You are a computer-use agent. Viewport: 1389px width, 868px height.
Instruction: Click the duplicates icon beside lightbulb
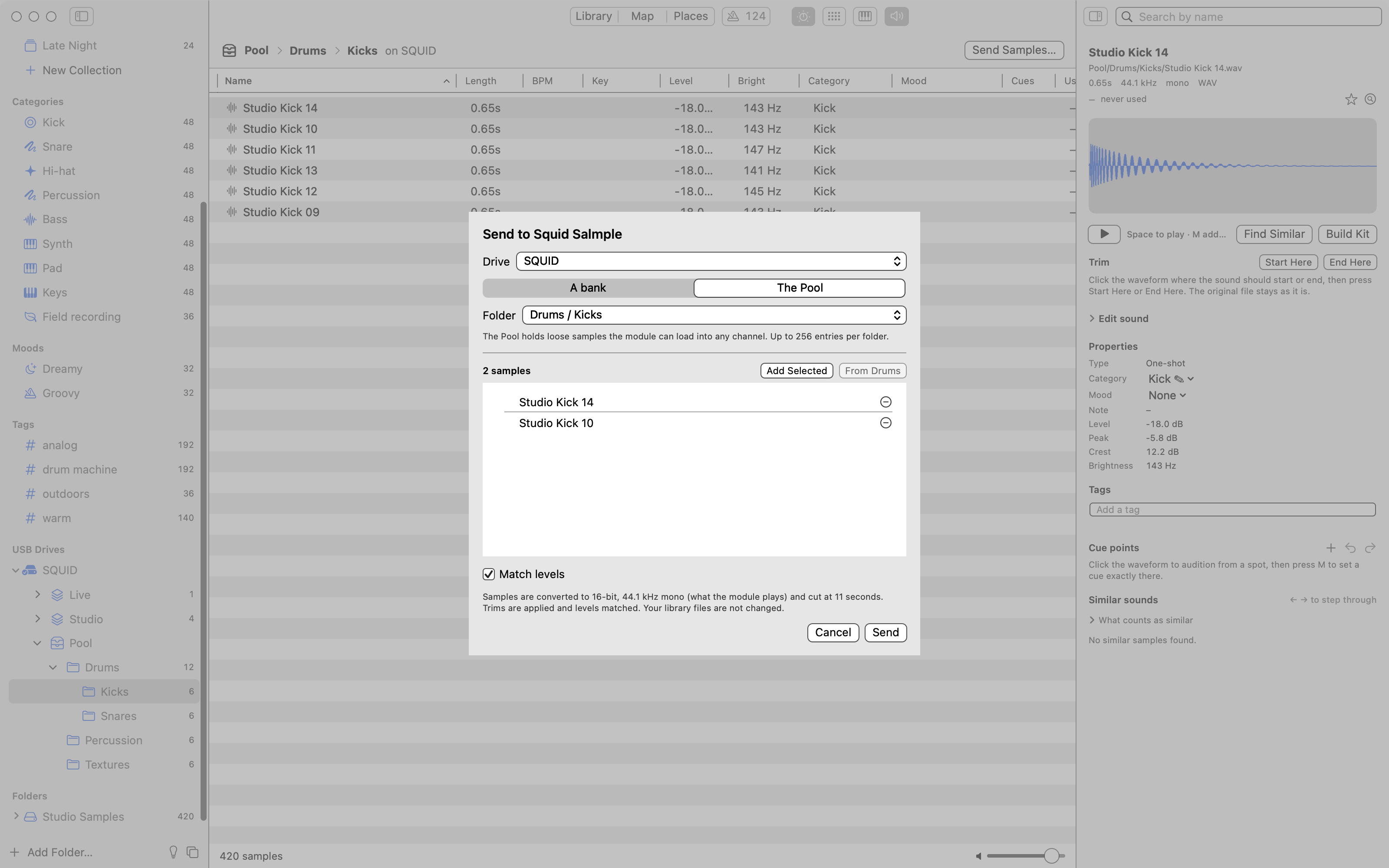pyautogui.click(x=193, y=852)
